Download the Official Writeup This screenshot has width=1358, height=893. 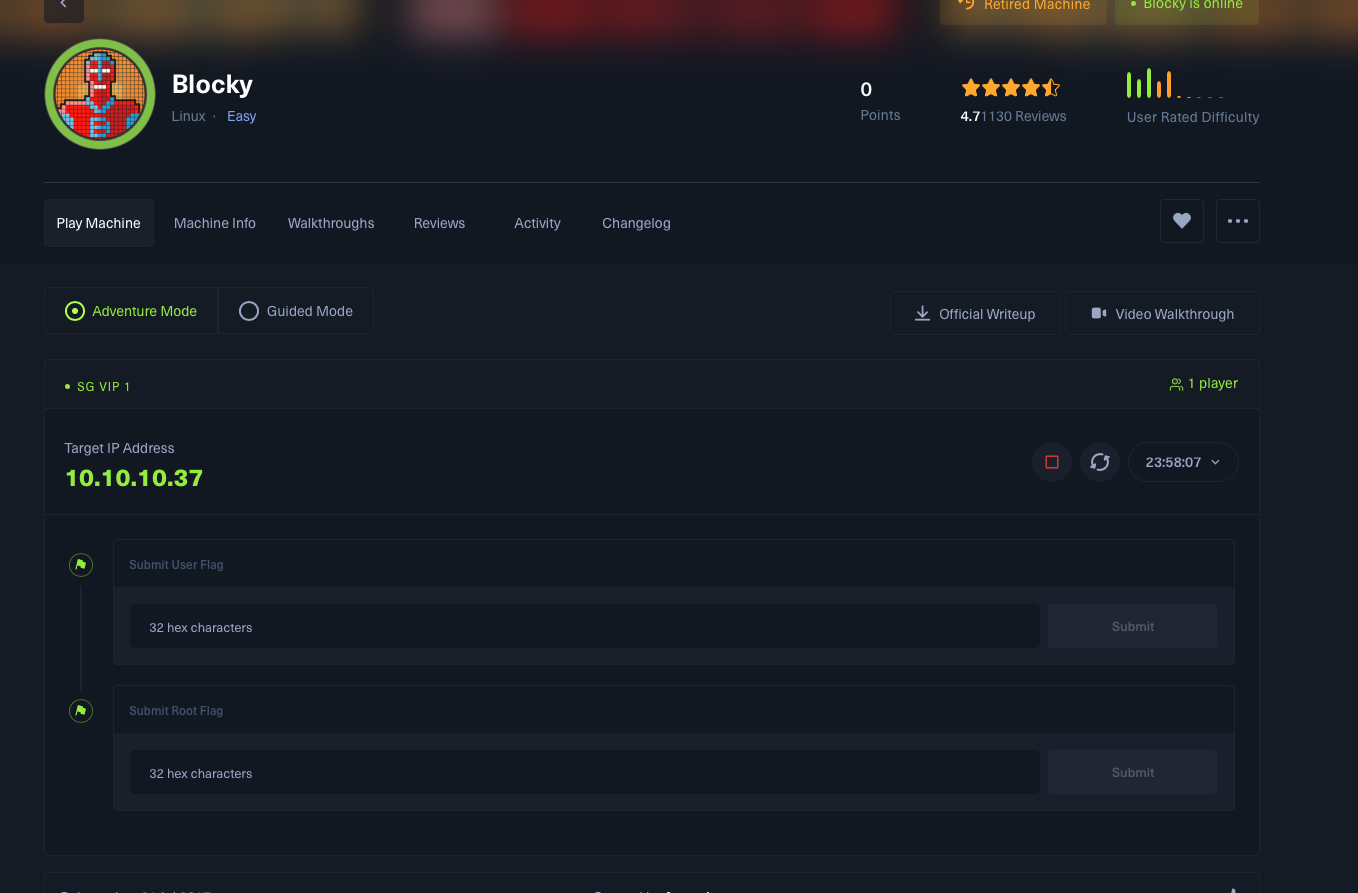point(975,313)
